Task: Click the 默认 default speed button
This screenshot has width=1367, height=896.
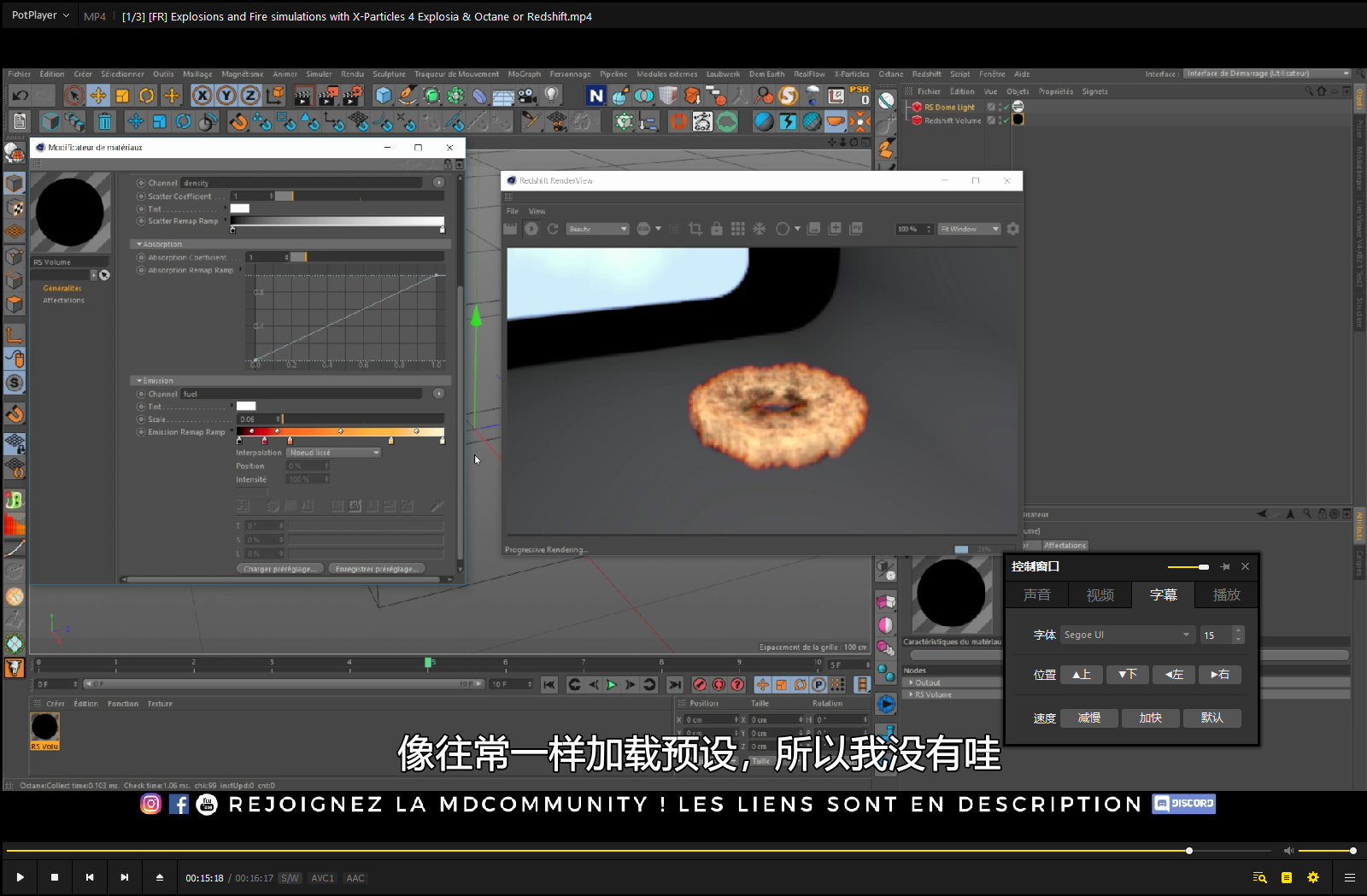Action: (x=1212, y=718)
